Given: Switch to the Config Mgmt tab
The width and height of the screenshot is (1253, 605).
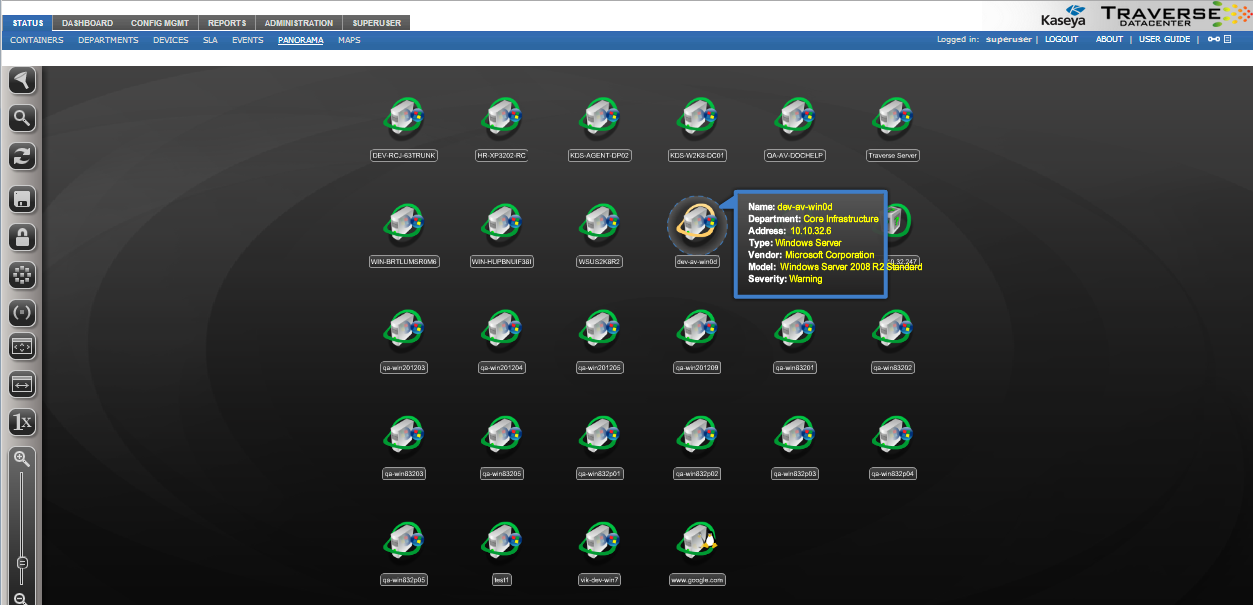Looking at the screenshot, I should (160, 23).
